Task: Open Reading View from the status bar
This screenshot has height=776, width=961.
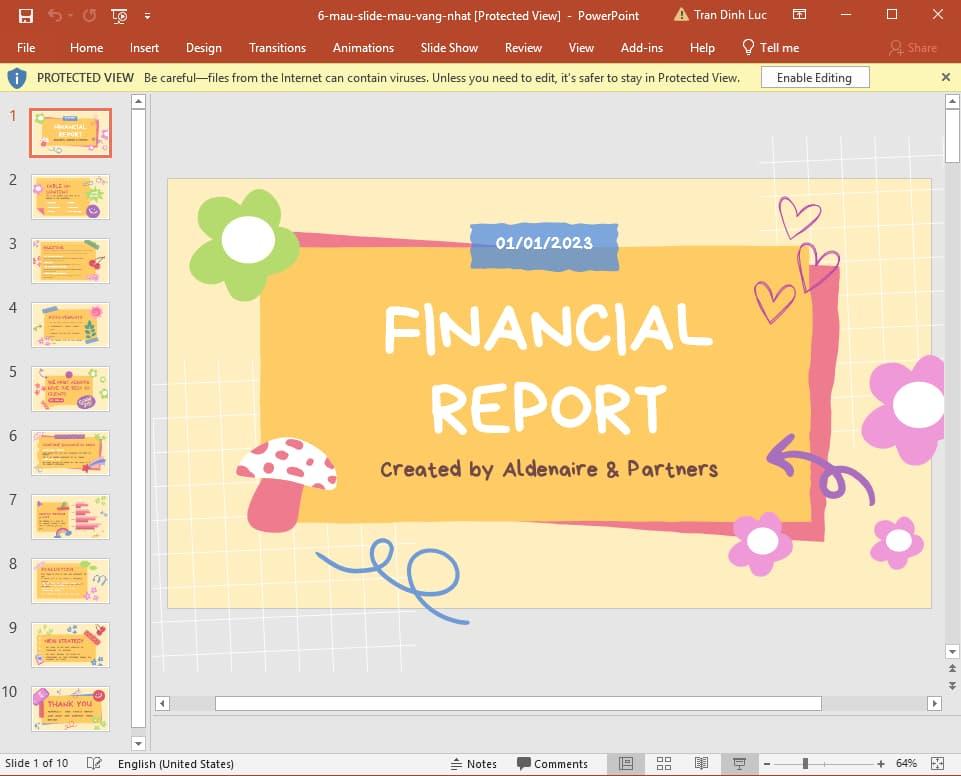Action: pyautogui.click(x=701, y=763)
